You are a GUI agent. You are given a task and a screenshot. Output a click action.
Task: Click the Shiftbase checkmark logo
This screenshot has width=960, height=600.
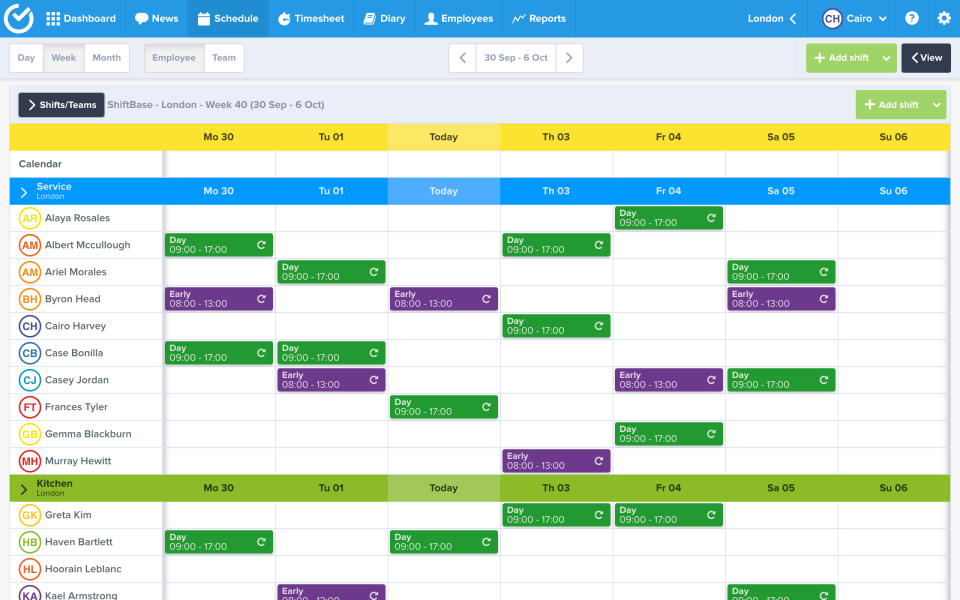pos(18,17)
